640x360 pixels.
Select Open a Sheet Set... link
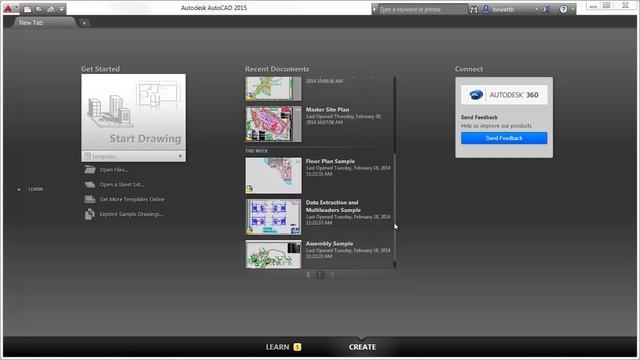tap(122, 184)
